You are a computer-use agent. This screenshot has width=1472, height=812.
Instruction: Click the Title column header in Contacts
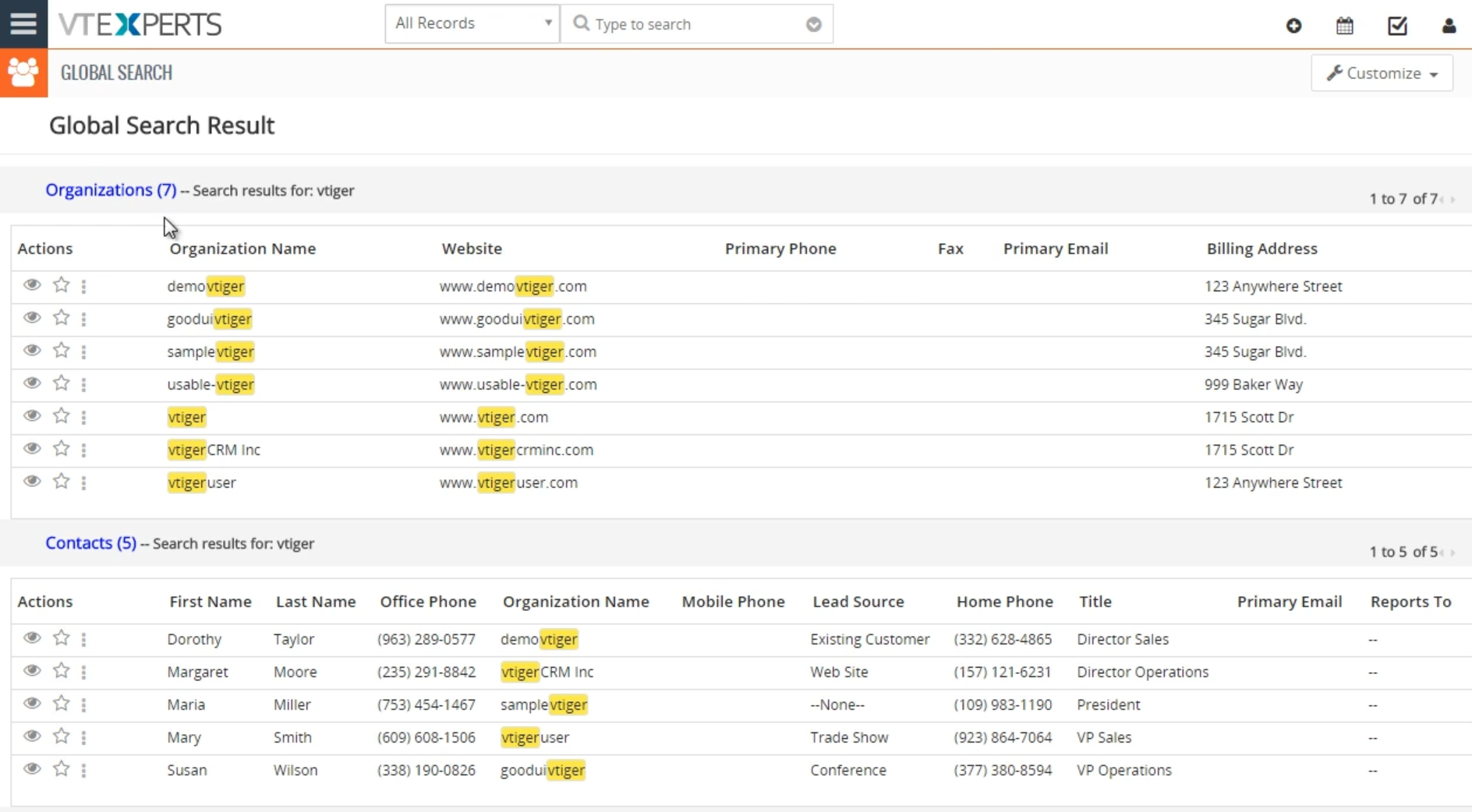pos(1095,602)
